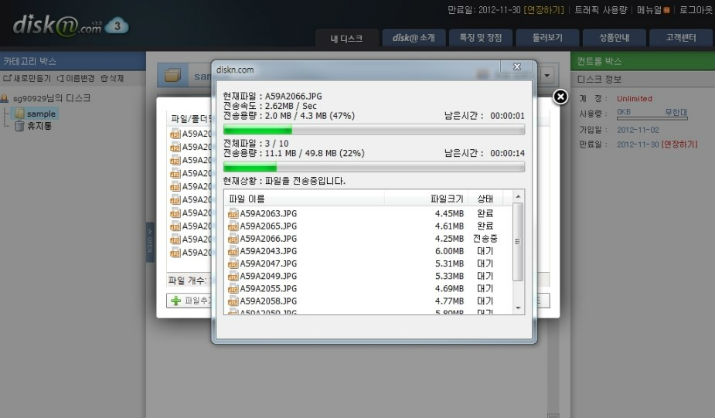Click the 파일추가 button with green plus
Viewport: 715px width, 418px height.
[x=190, y=300]
